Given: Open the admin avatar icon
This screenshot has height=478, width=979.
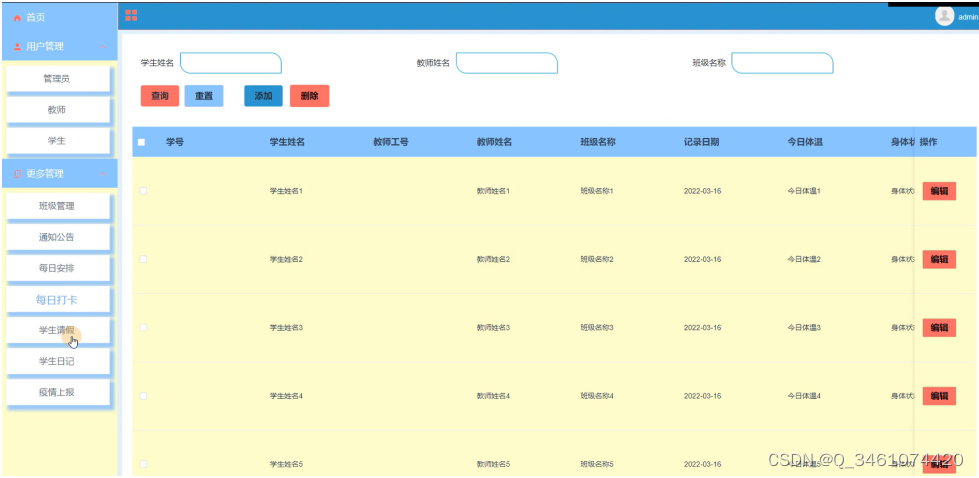Looking at the screenshot, I should (944, 16).
